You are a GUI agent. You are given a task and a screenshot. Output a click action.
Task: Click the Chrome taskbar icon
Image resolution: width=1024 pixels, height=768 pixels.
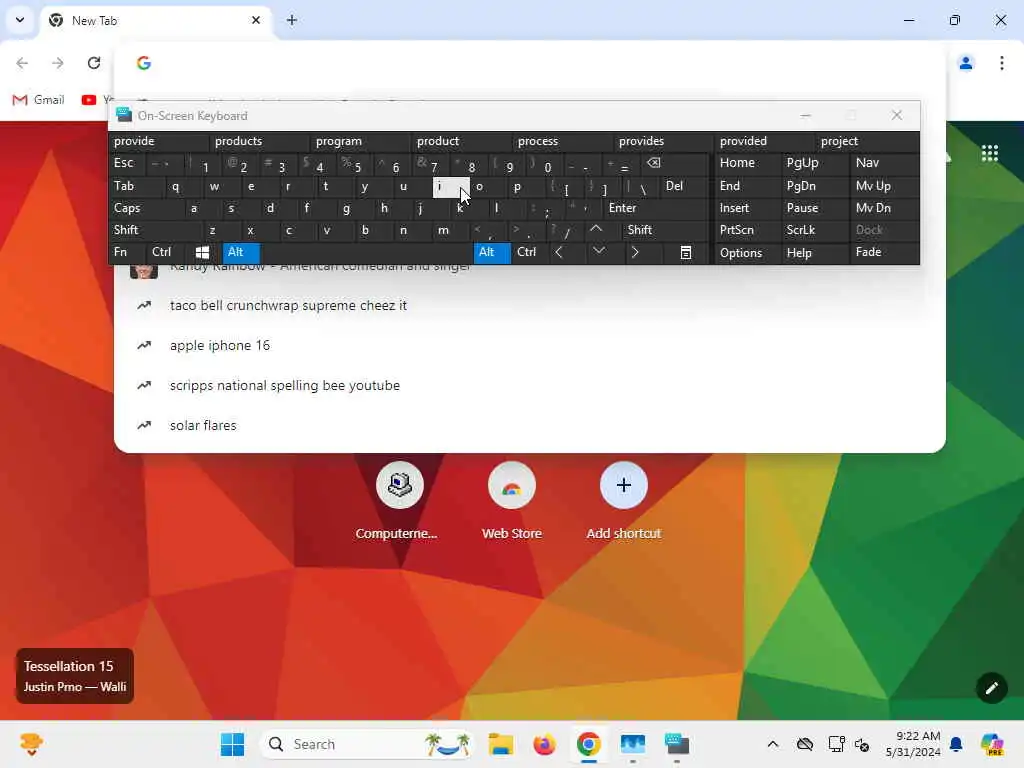pos(588,744)
